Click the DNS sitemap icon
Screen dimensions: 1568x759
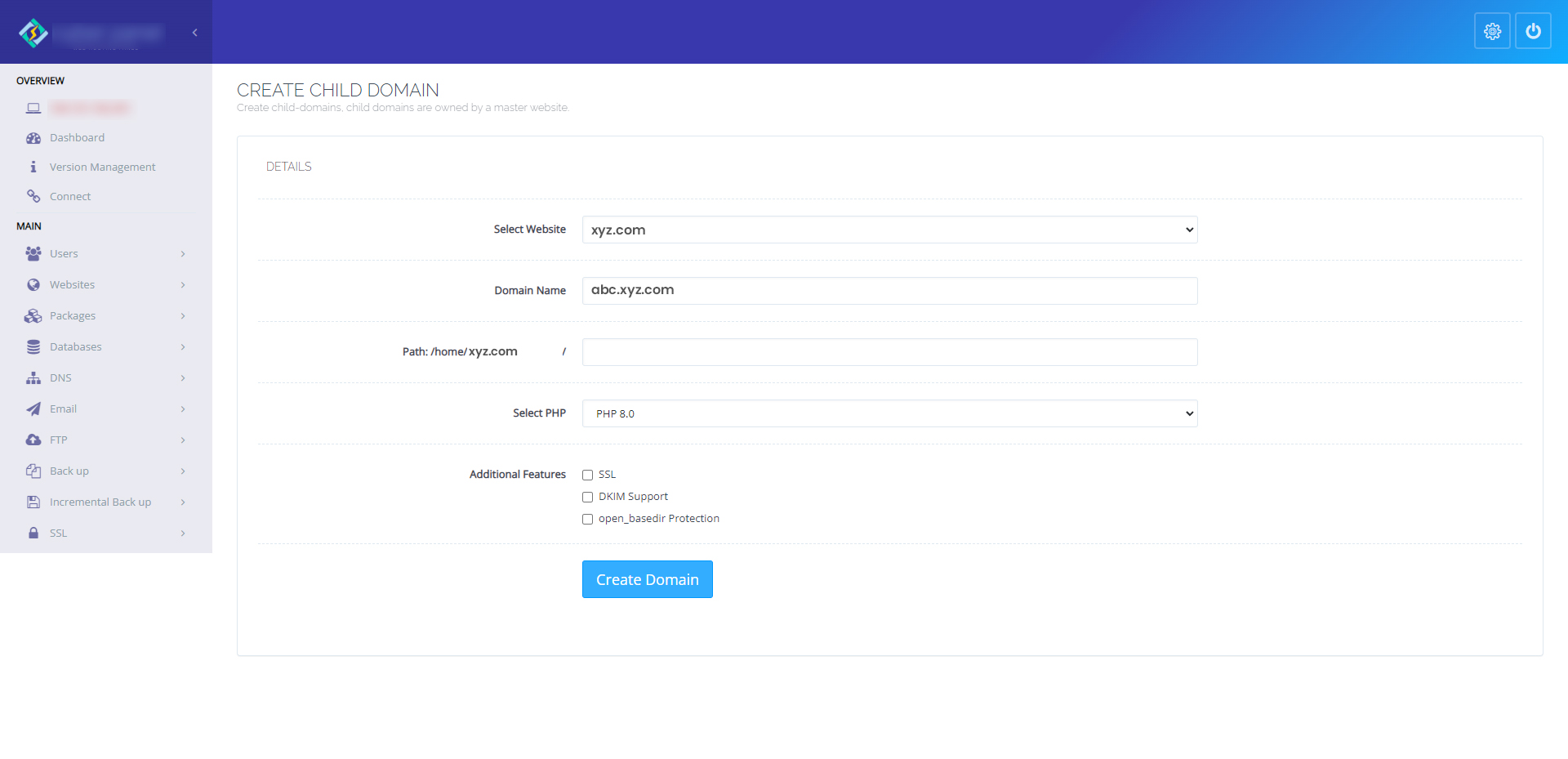pyautogui.click(x=33, y=378)
